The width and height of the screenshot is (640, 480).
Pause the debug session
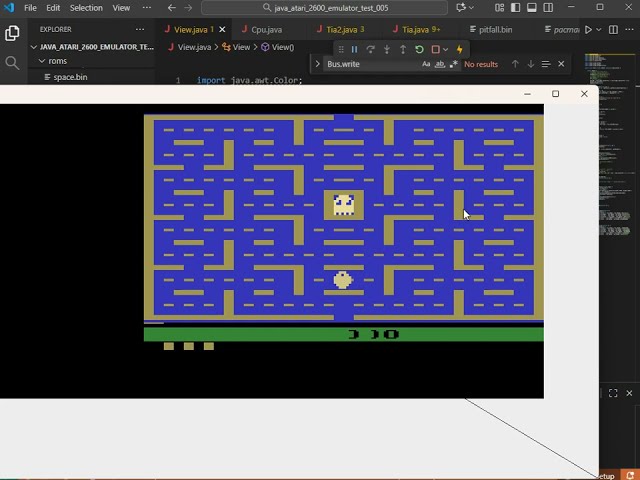(x=354, y=49)
